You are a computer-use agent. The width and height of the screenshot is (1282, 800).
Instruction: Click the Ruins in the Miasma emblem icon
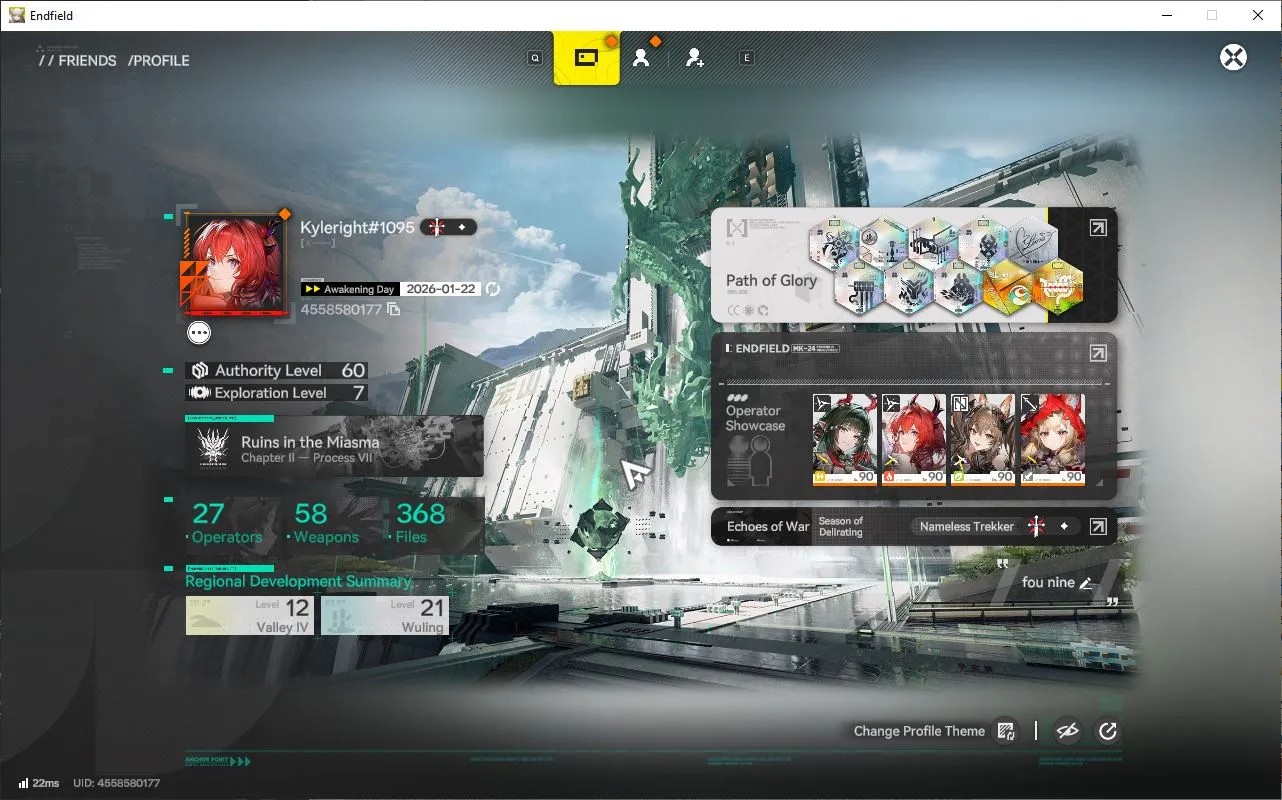(214, 446)
